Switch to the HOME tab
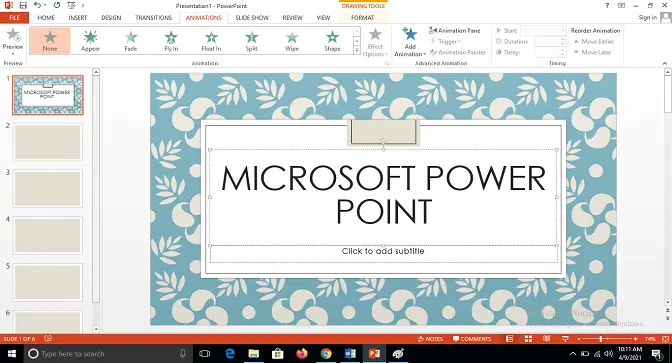The width and height of the screenshot is (672, 363). pos(46,18)
